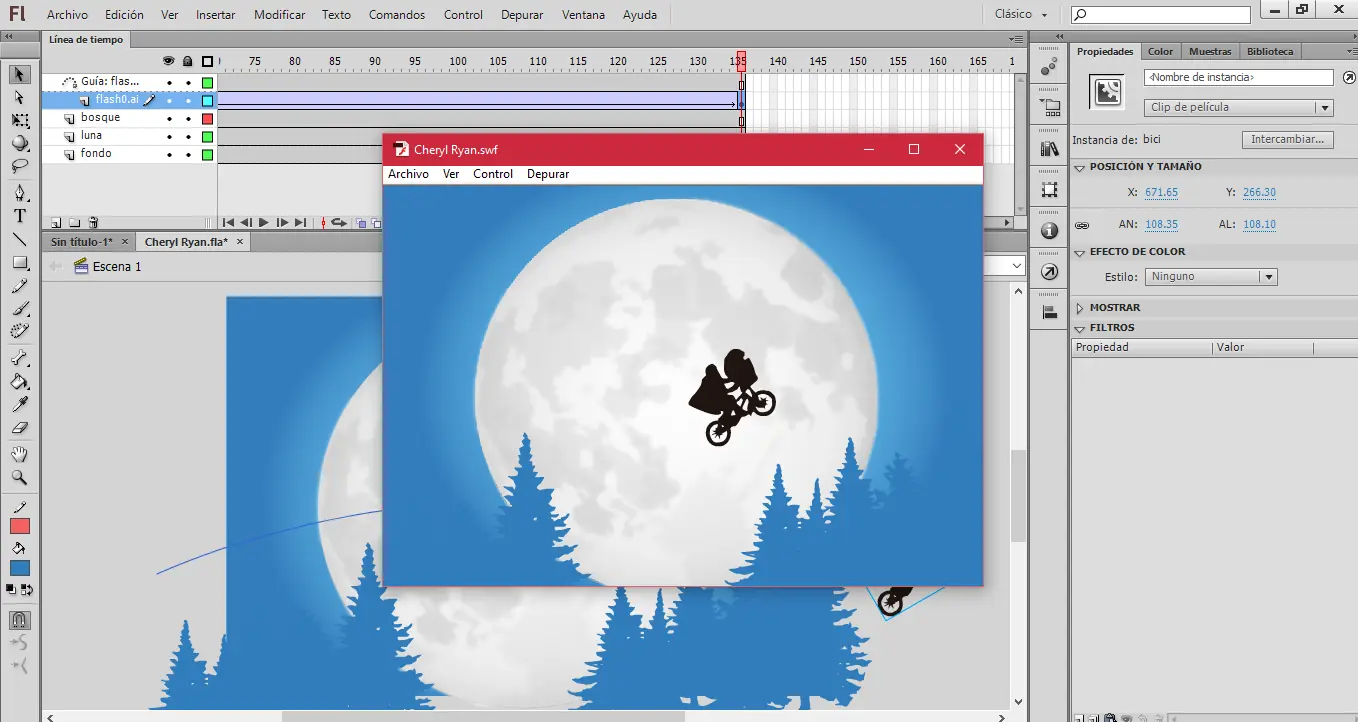Select the Selection (black arrow) tool
The width and height of the screenshot is (1358, 722).
click(20, 75)
